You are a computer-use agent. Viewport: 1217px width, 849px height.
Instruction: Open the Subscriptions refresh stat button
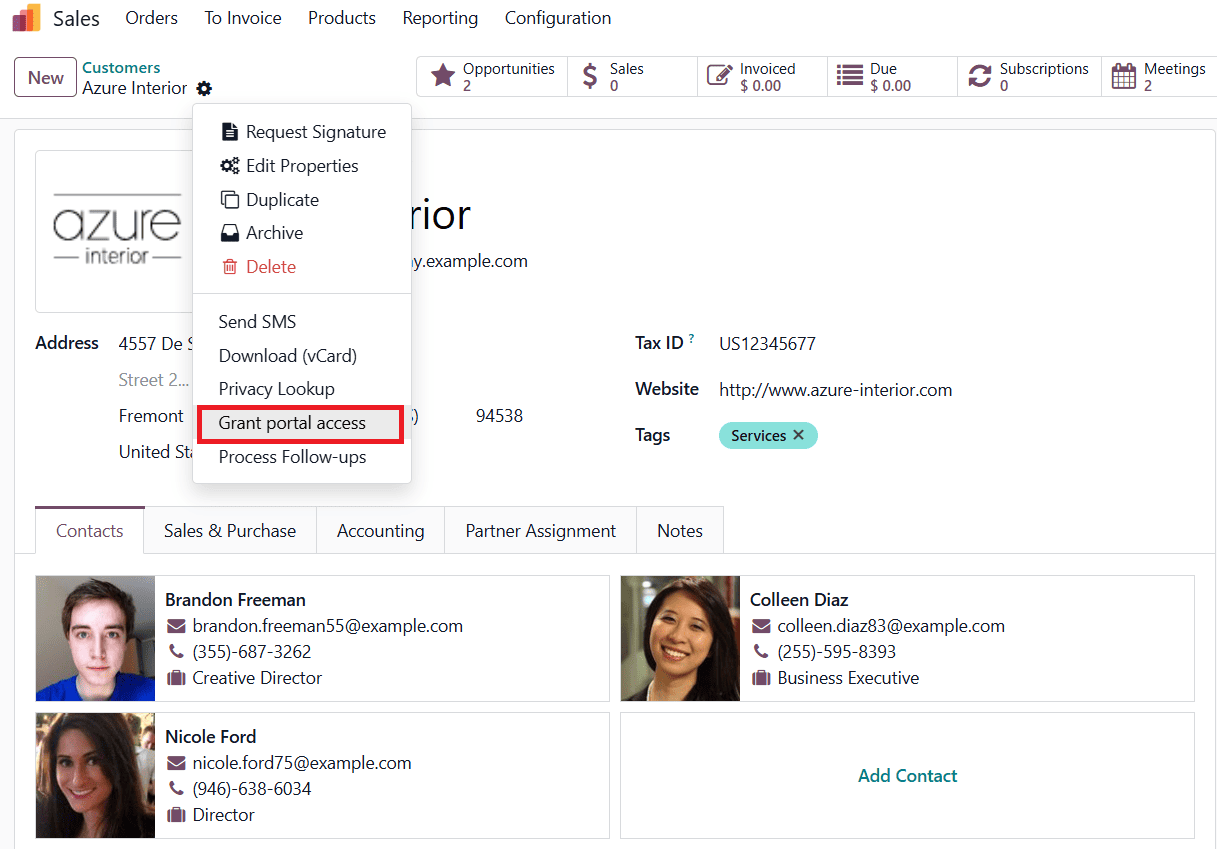click(1028, 77)
